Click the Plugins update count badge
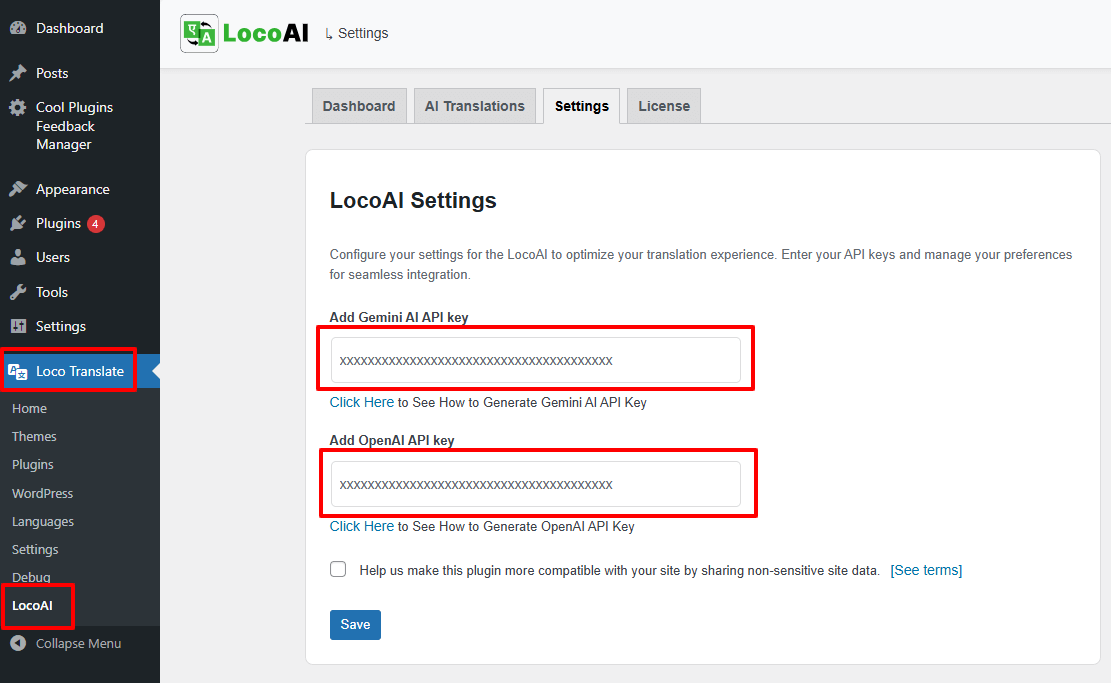The height and width of the screenshot is (683, 1111). coord(96,224)
